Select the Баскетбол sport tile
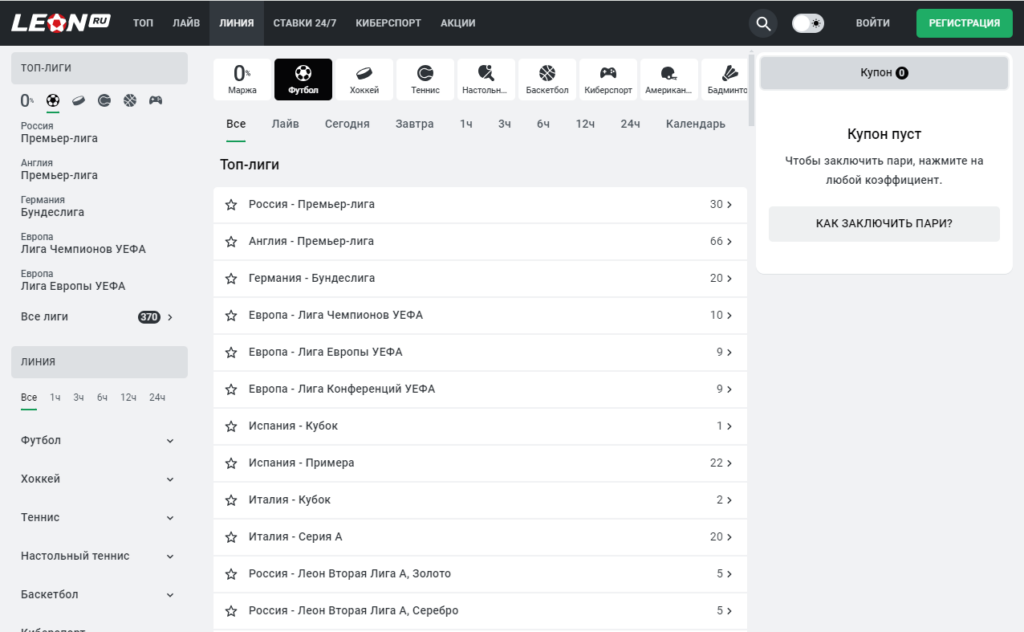This screenshot has height=632, width=1024. click(x=547, y=80)
